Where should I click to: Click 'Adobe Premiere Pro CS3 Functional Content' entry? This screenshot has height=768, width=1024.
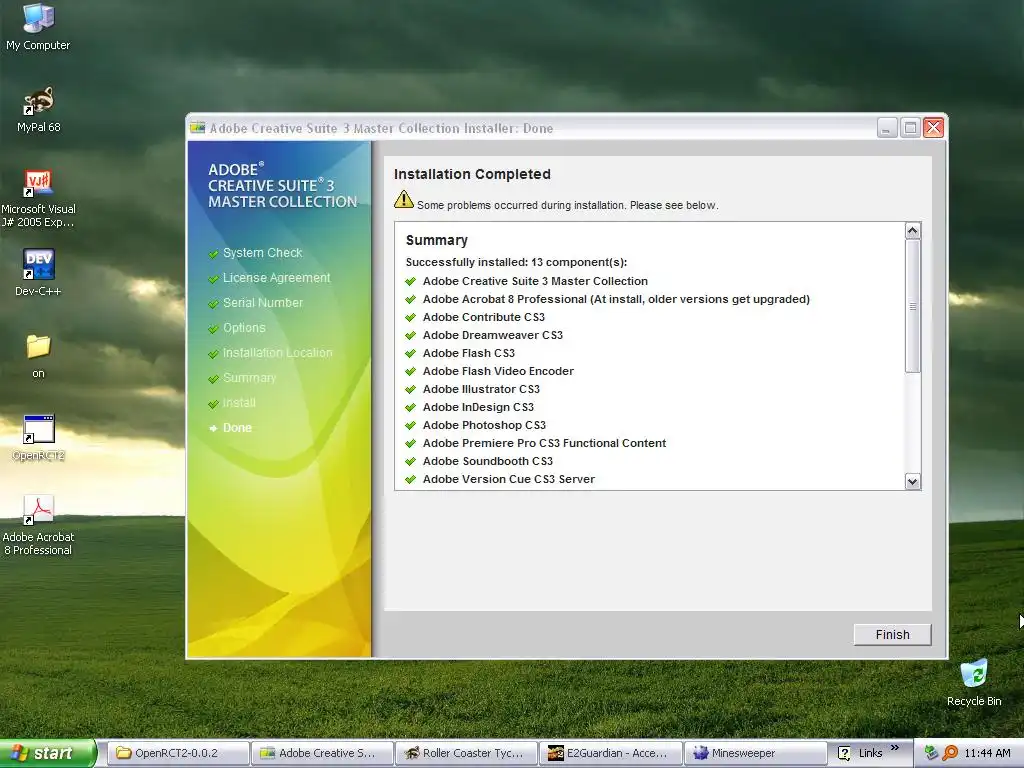(544, 443)
